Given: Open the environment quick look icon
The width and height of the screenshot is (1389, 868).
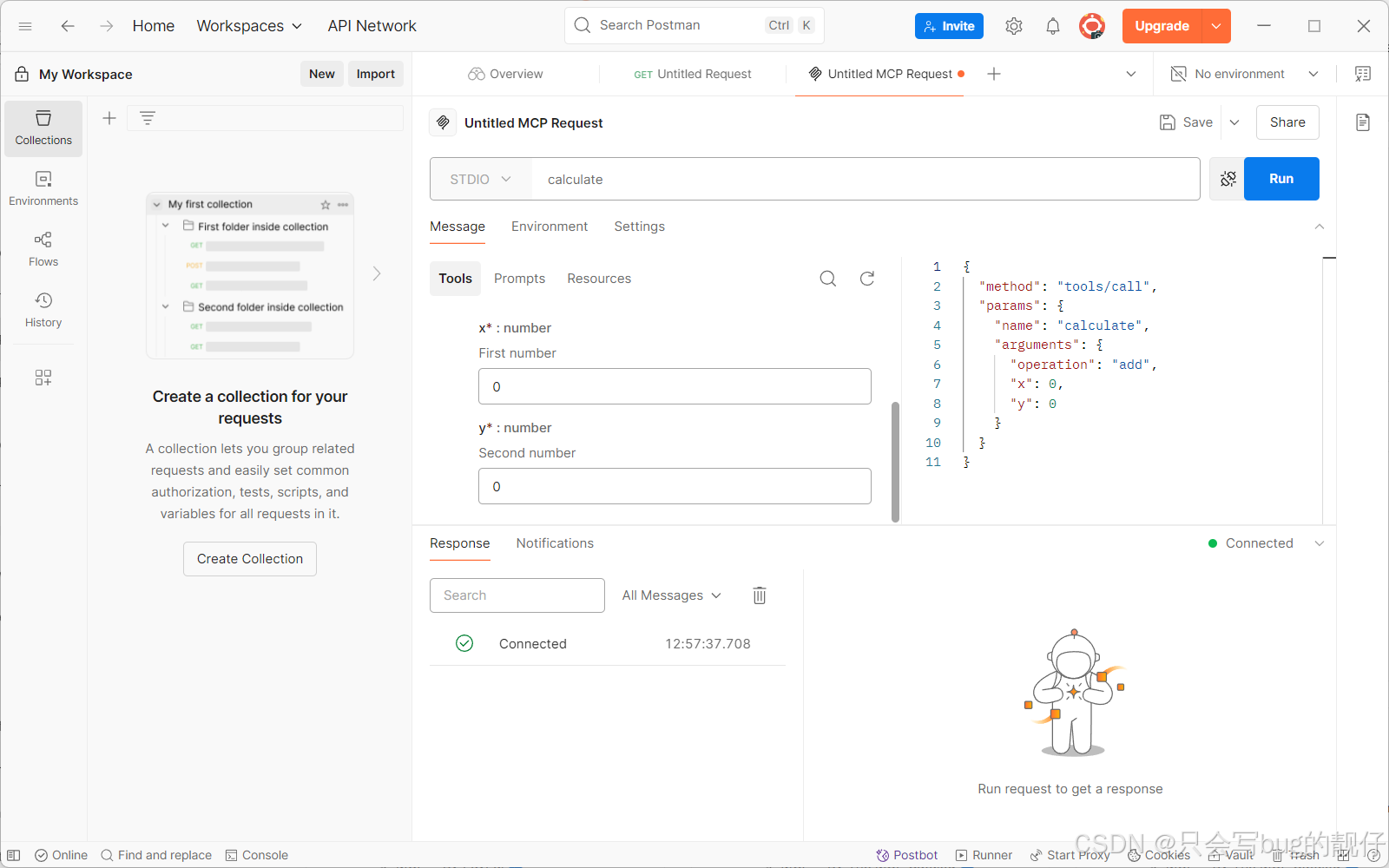Looking at the screenshot, I should point(1363,74).
